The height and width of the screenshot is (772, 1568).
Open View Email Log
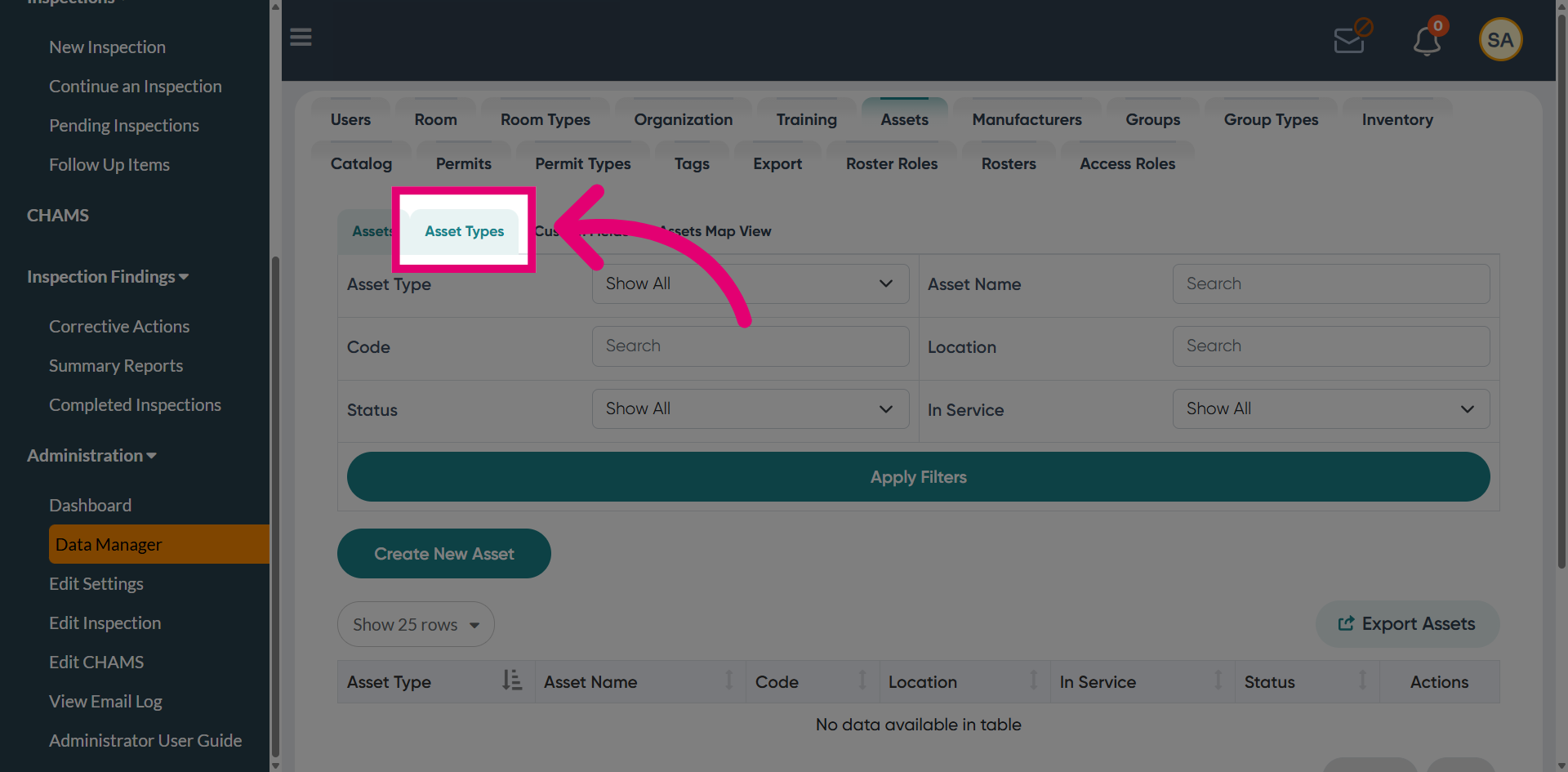tap(105, 702)
